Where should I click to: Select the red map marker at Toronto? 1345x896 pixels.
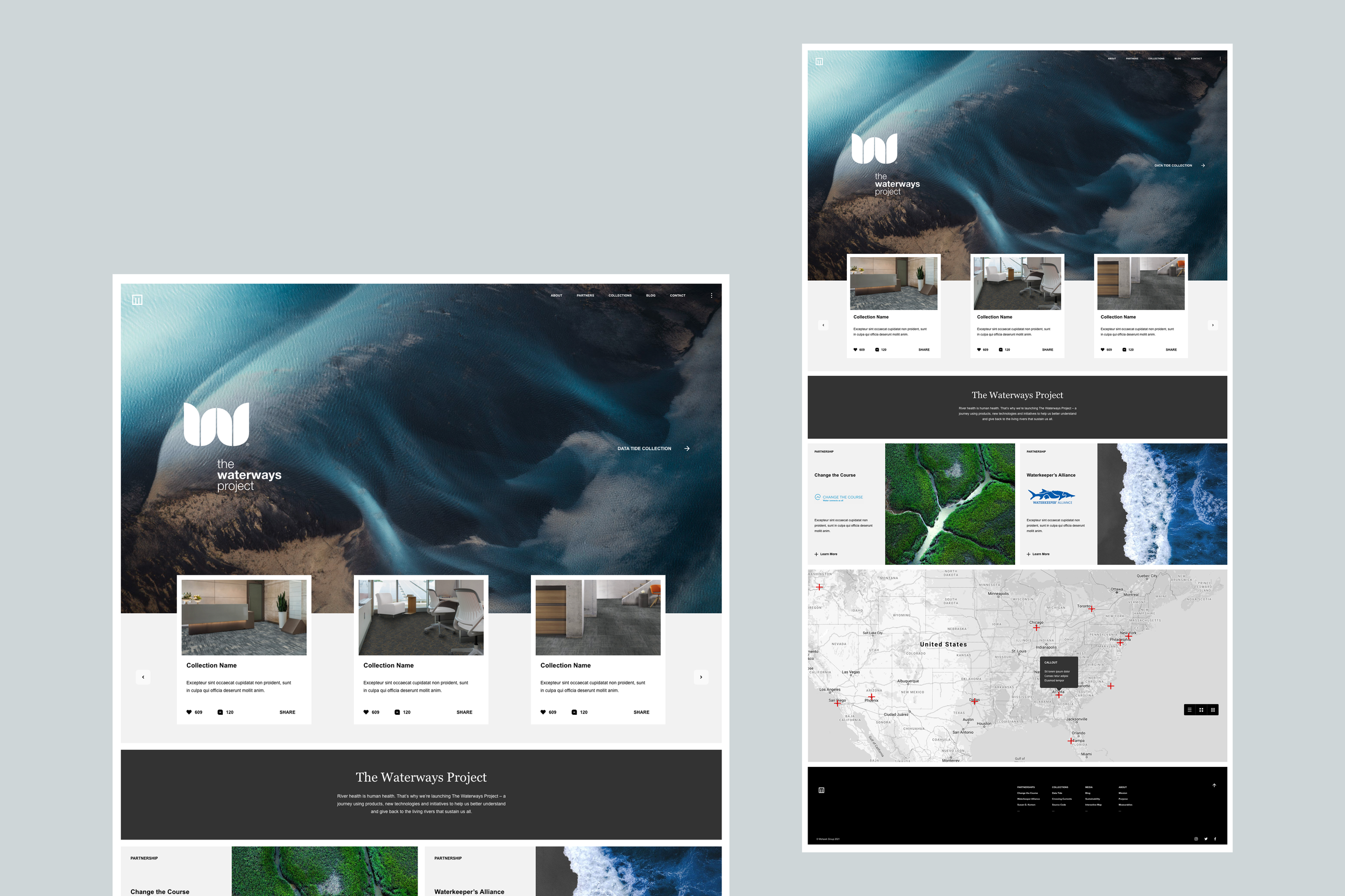click(x=1091, y=609)
